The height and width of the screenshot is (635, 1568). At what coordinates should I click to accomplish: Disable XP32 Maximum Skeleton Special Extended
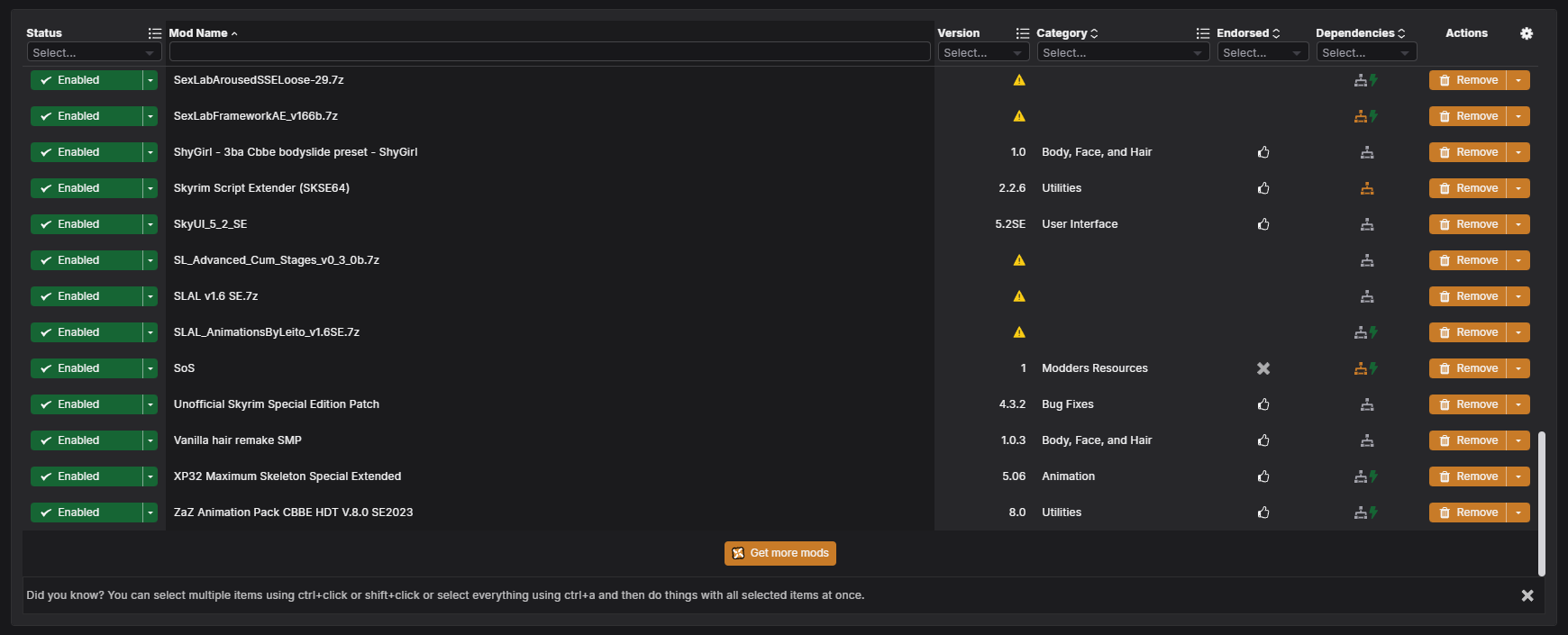tap(87, 476)
